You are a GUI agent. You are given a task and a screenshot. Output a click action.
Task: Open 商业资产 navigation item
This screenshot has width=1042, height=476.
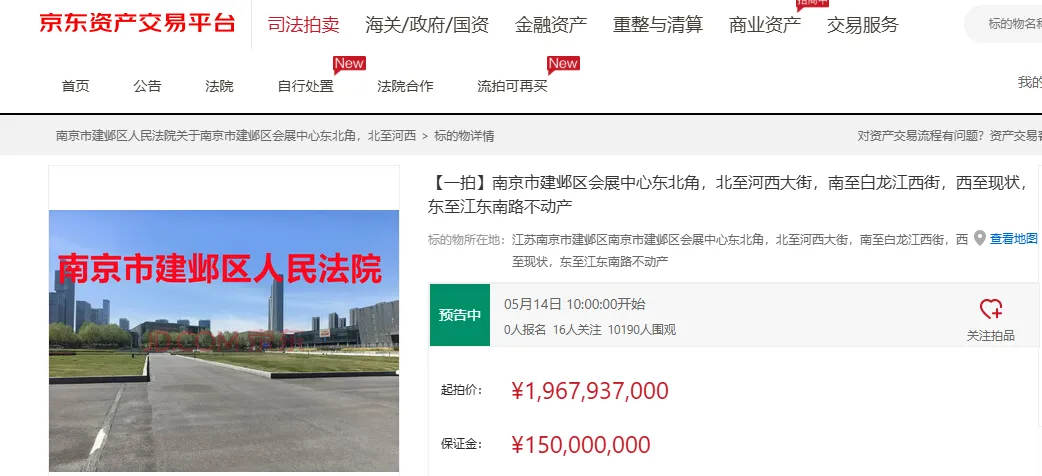click(765, 25)
